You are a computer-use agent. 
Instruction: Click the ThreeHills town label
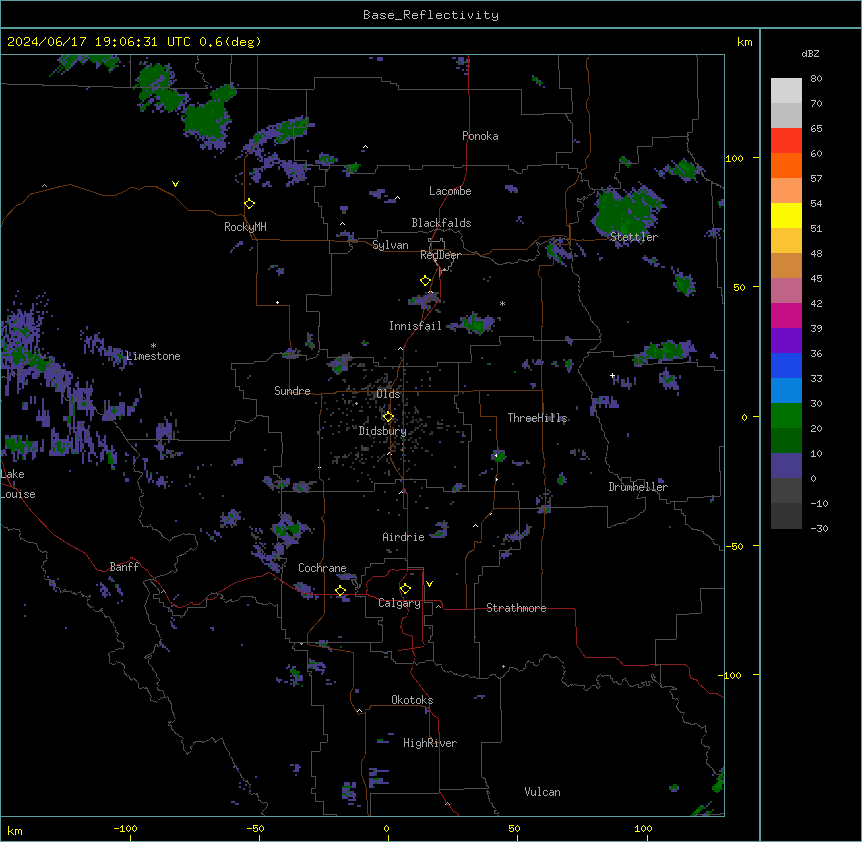tap(537, 418)
